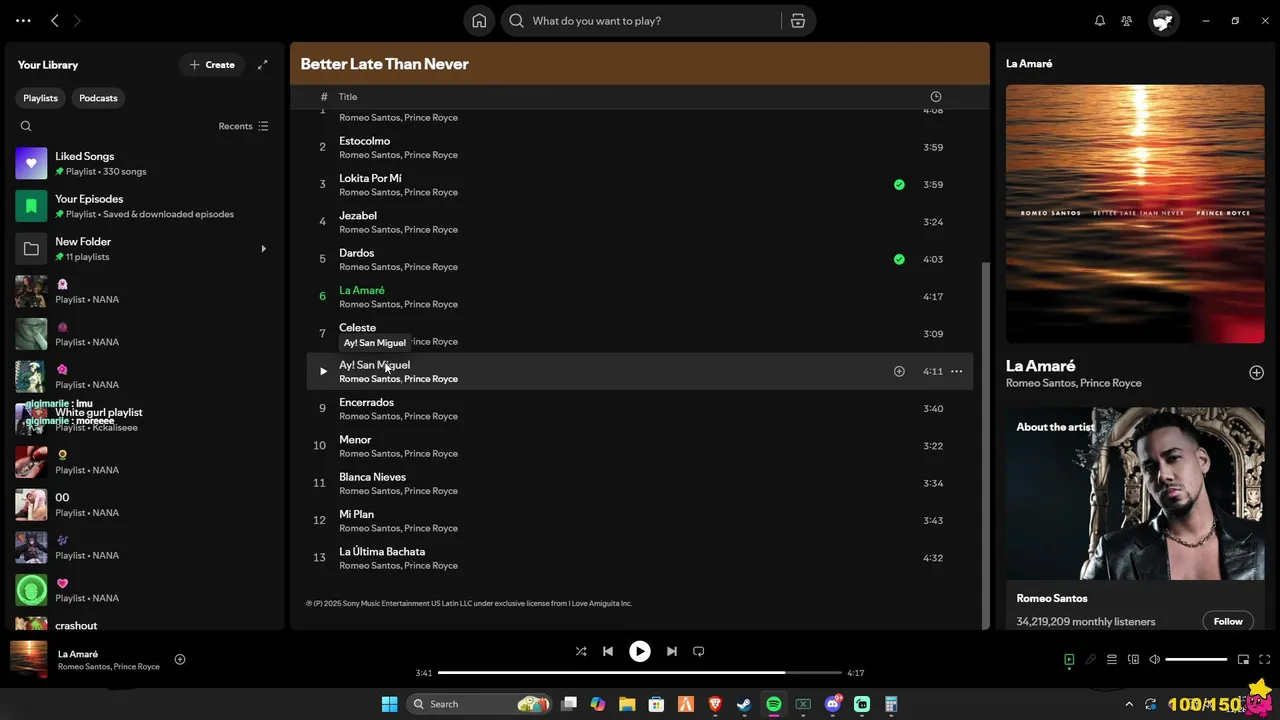Sort tracks by the duration clock icon
Image resolution: width=1280 pixels, height=720 pixels.
click(936, 97)
